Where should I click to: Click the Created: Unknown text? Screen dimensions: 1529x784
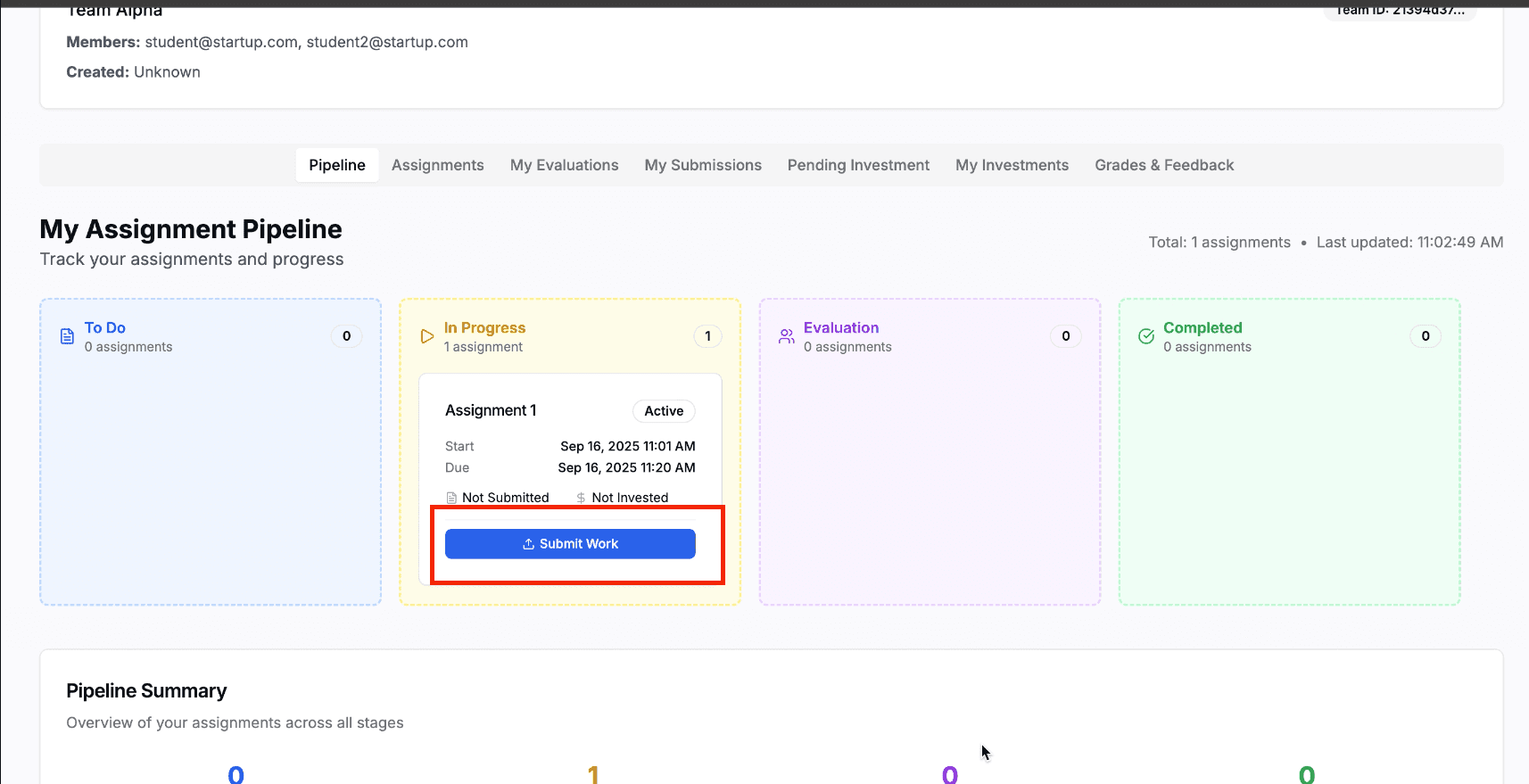133,72
